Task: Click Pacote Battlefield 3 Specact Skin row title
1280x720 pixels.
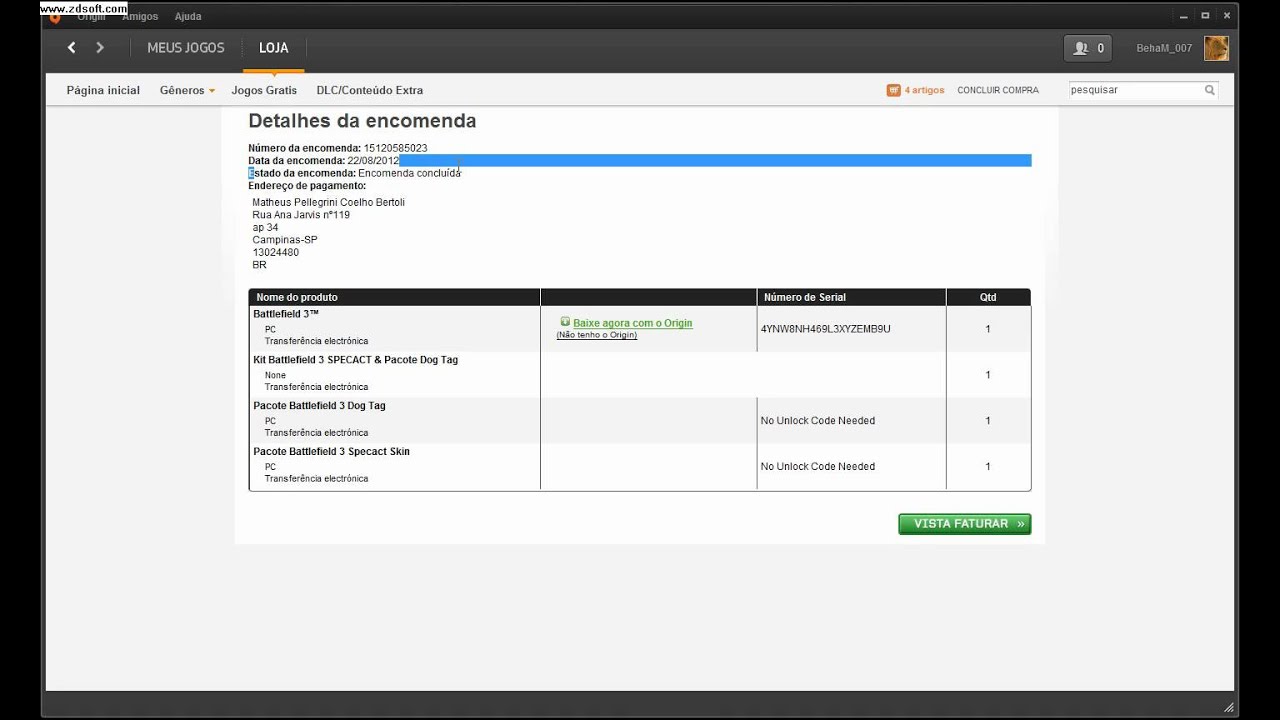Action: [x=331, y=452]
